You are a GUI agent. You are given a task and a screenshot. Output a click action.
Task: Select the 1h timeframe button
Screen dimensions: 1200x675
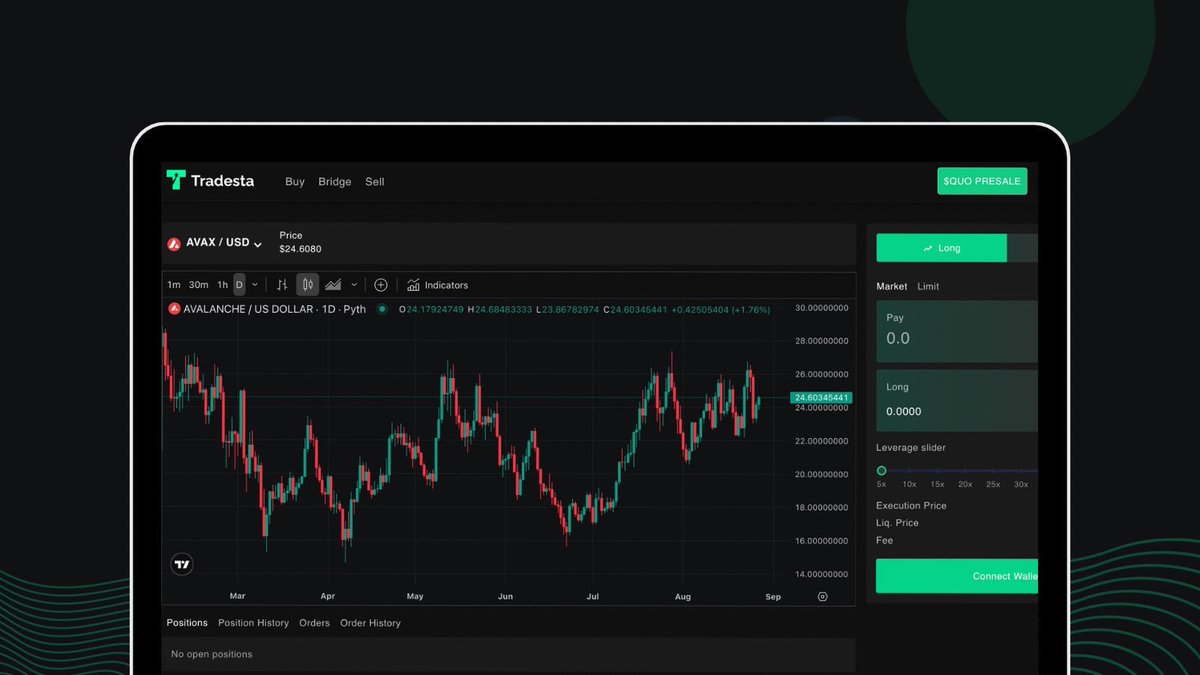pyautogui.click(x=222, y=285)
